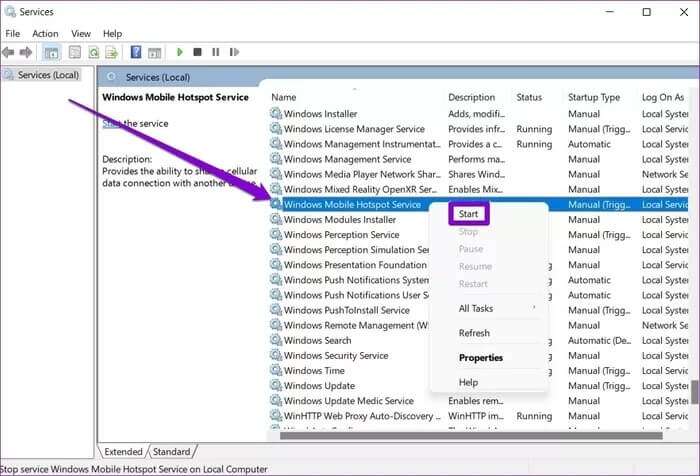The width and height of the screenshot is (700, 476).
Task: Select Windows Installer service row
Action: [x=479, y=114]
